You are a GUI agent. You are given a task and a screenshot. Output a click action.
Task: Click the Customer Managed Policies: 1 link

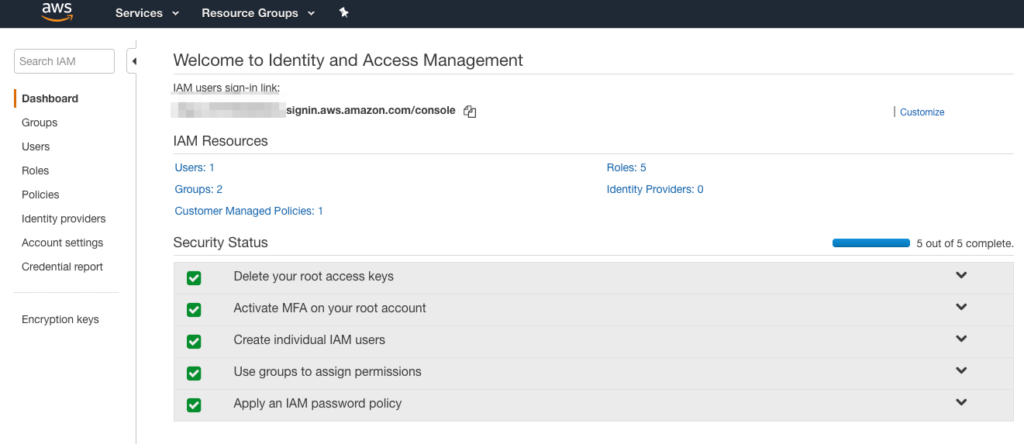coord(249,211)
